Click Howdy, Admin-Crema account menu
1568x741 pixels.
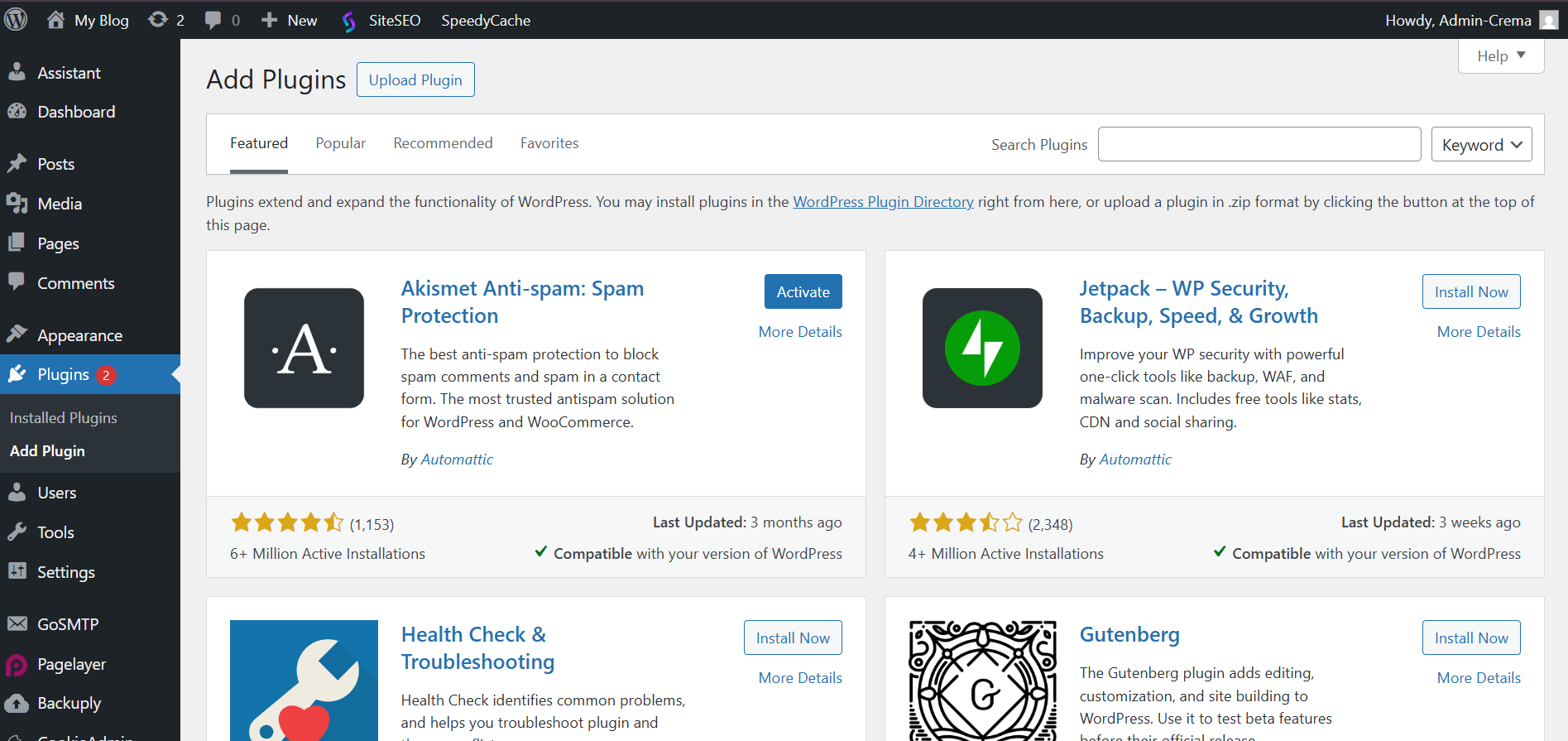1471,20
